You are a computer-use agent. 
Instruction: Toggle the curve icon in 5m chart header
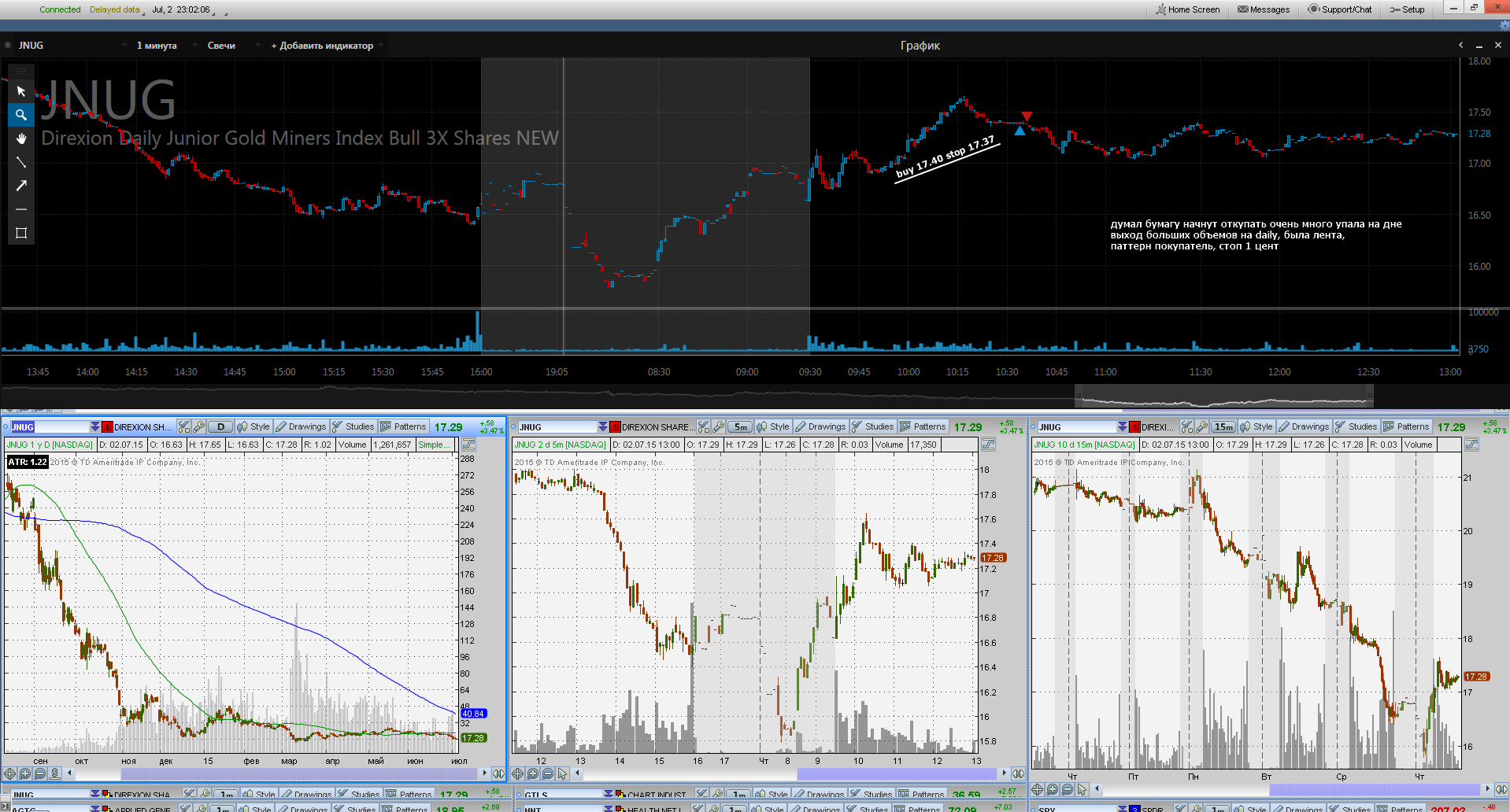988,445
